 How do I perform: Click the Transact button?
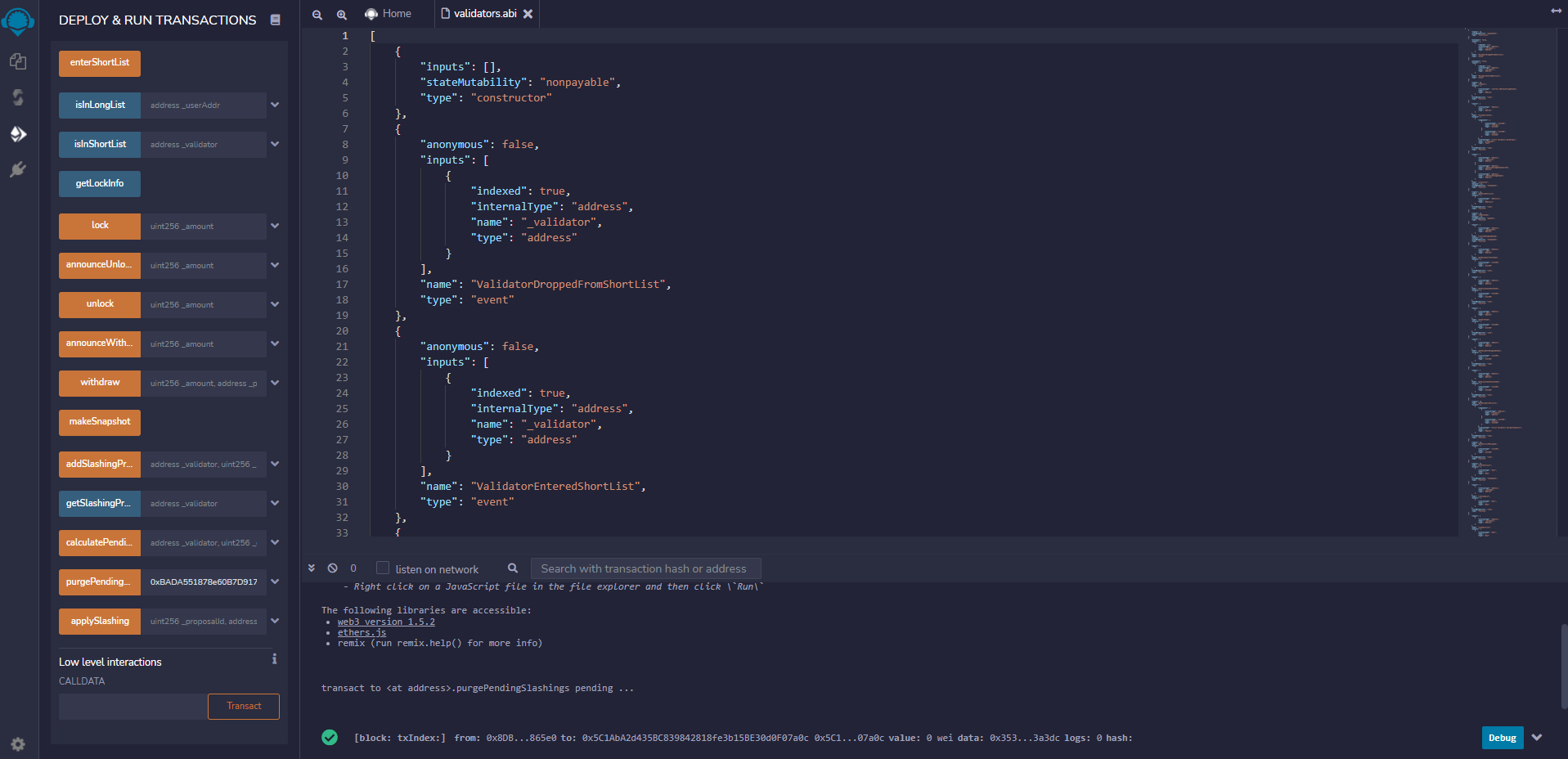point(243,706)
